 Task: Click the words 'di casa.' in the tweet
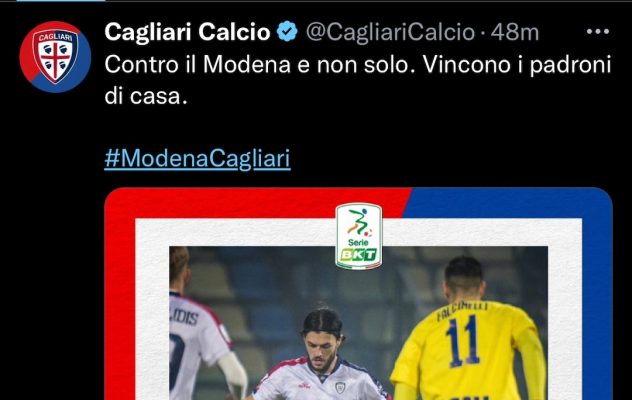(x=146, y=96)
